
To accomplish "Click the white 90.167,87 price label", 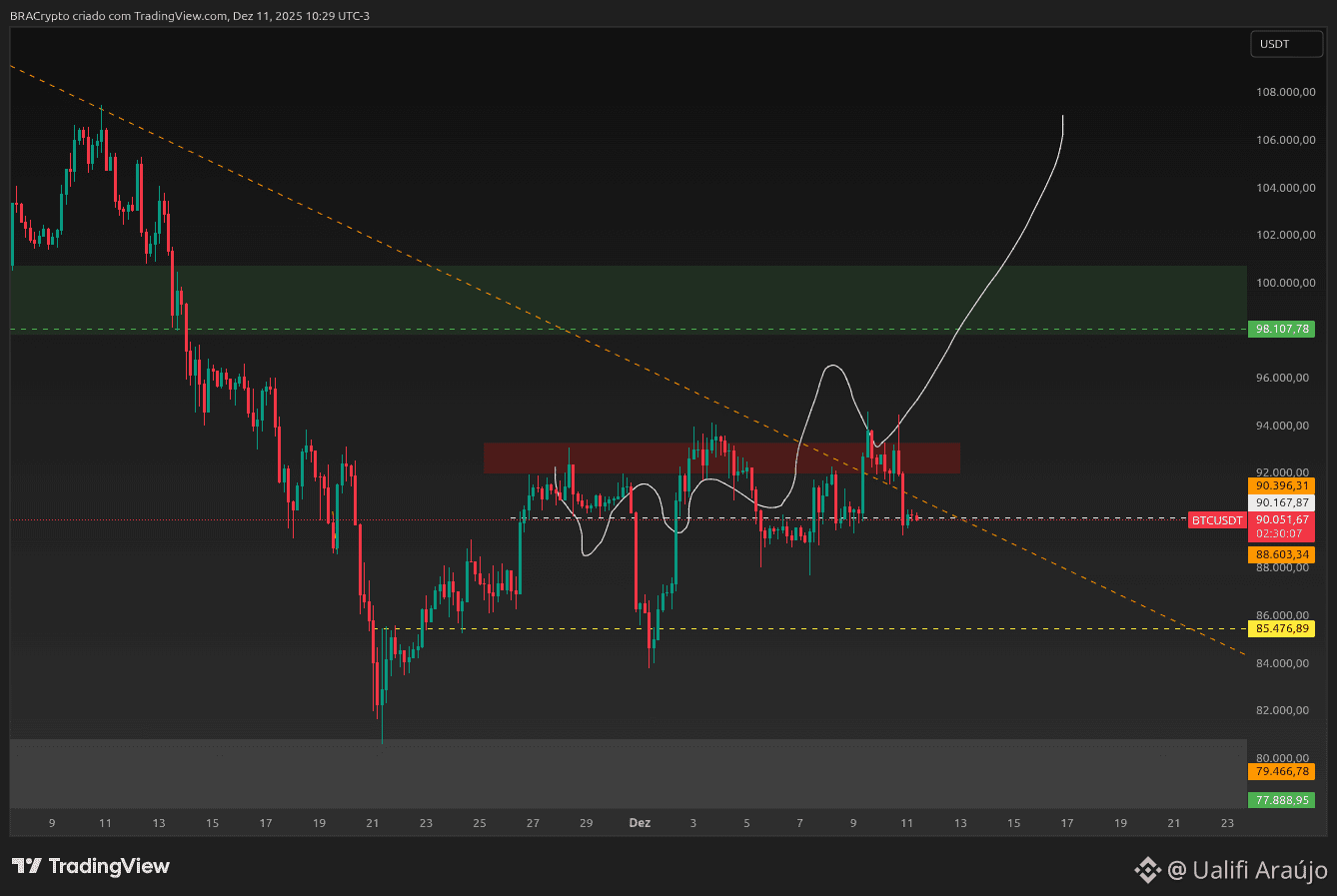I will pos(1282,502).
